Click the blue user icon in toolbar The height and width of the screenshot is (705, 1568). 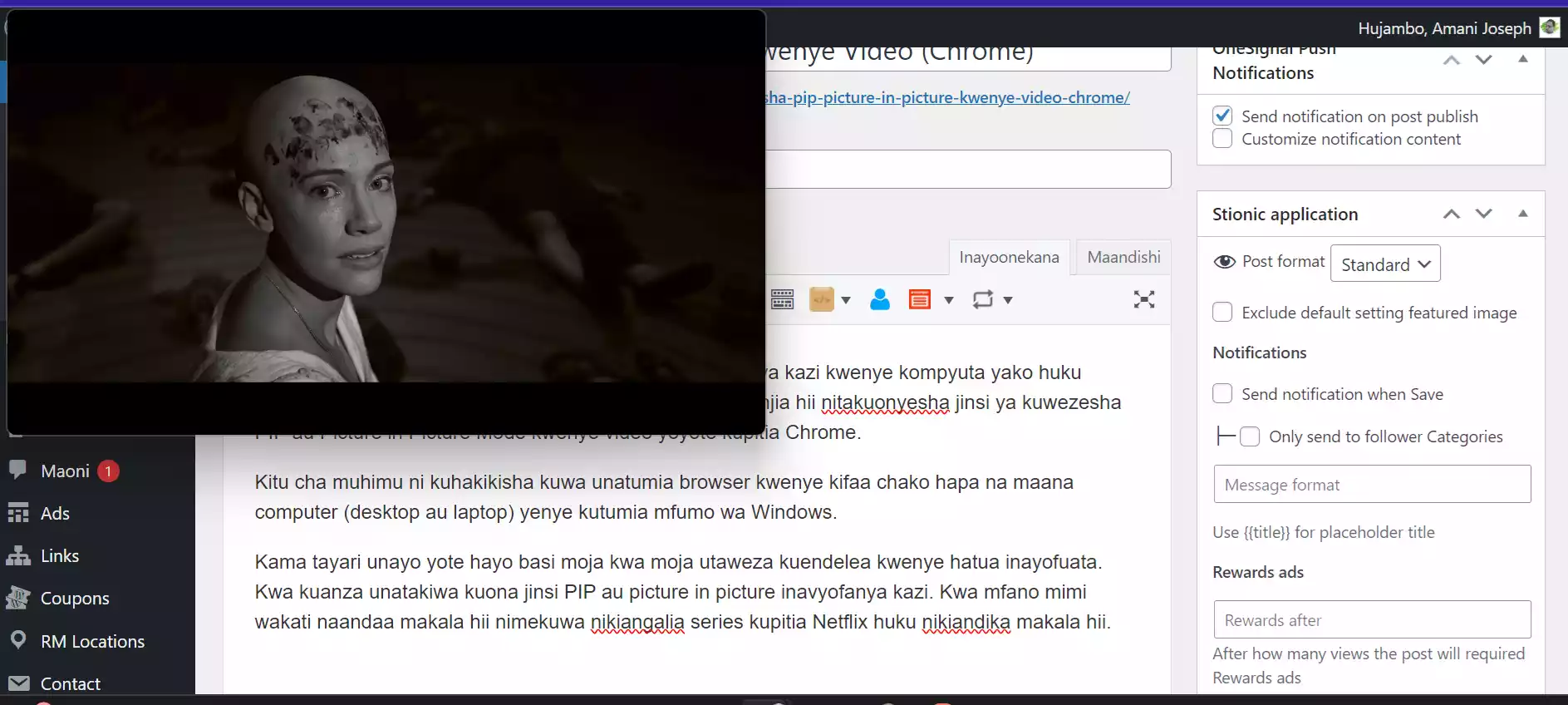tap(880, 299)
